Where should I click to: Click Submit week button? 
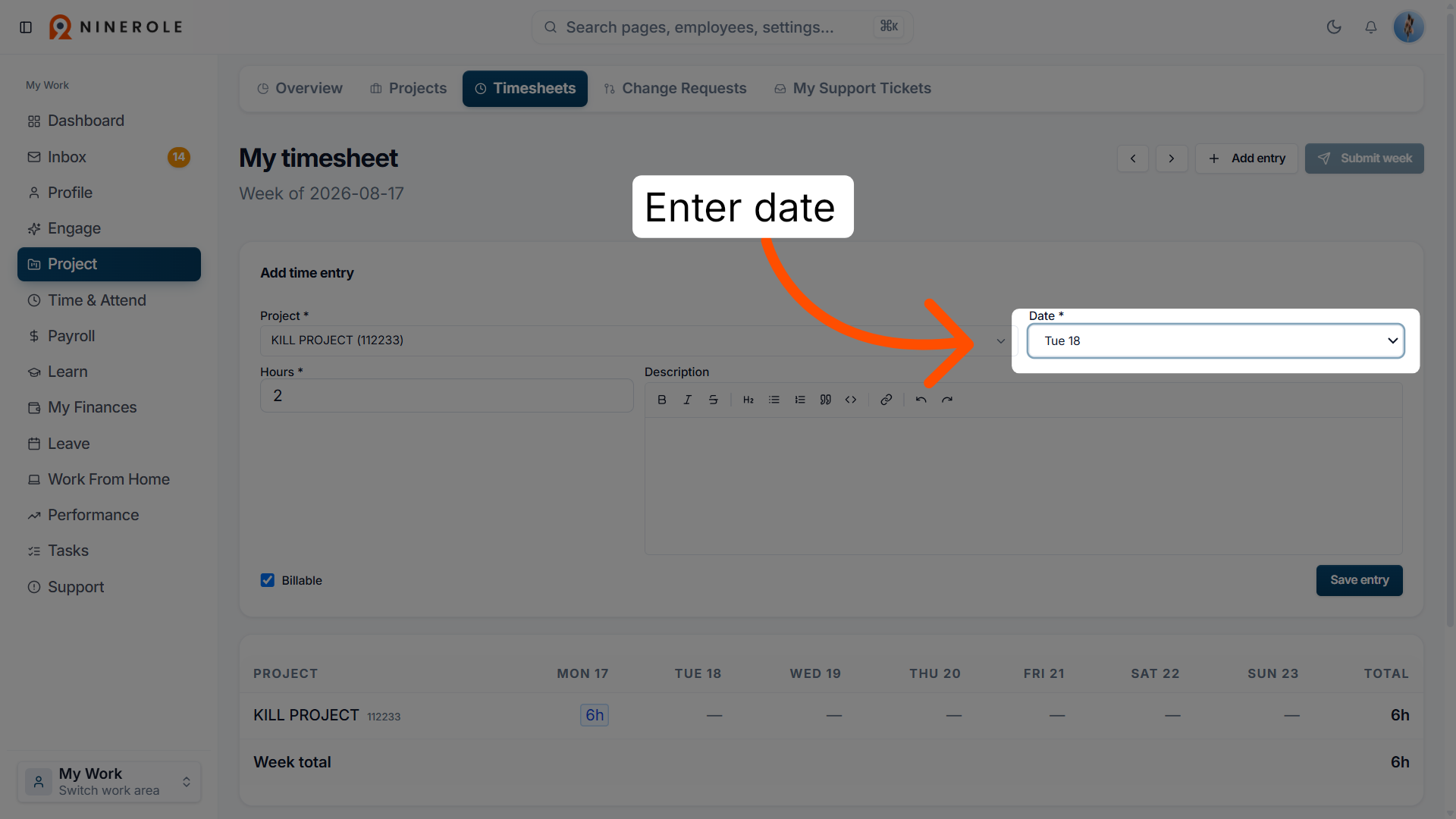coord(1364,158)
